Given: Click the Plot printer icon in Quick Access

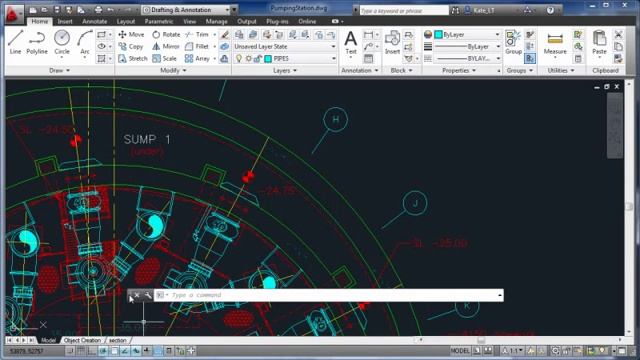Looking at the screenshot, I should (98, 9).
